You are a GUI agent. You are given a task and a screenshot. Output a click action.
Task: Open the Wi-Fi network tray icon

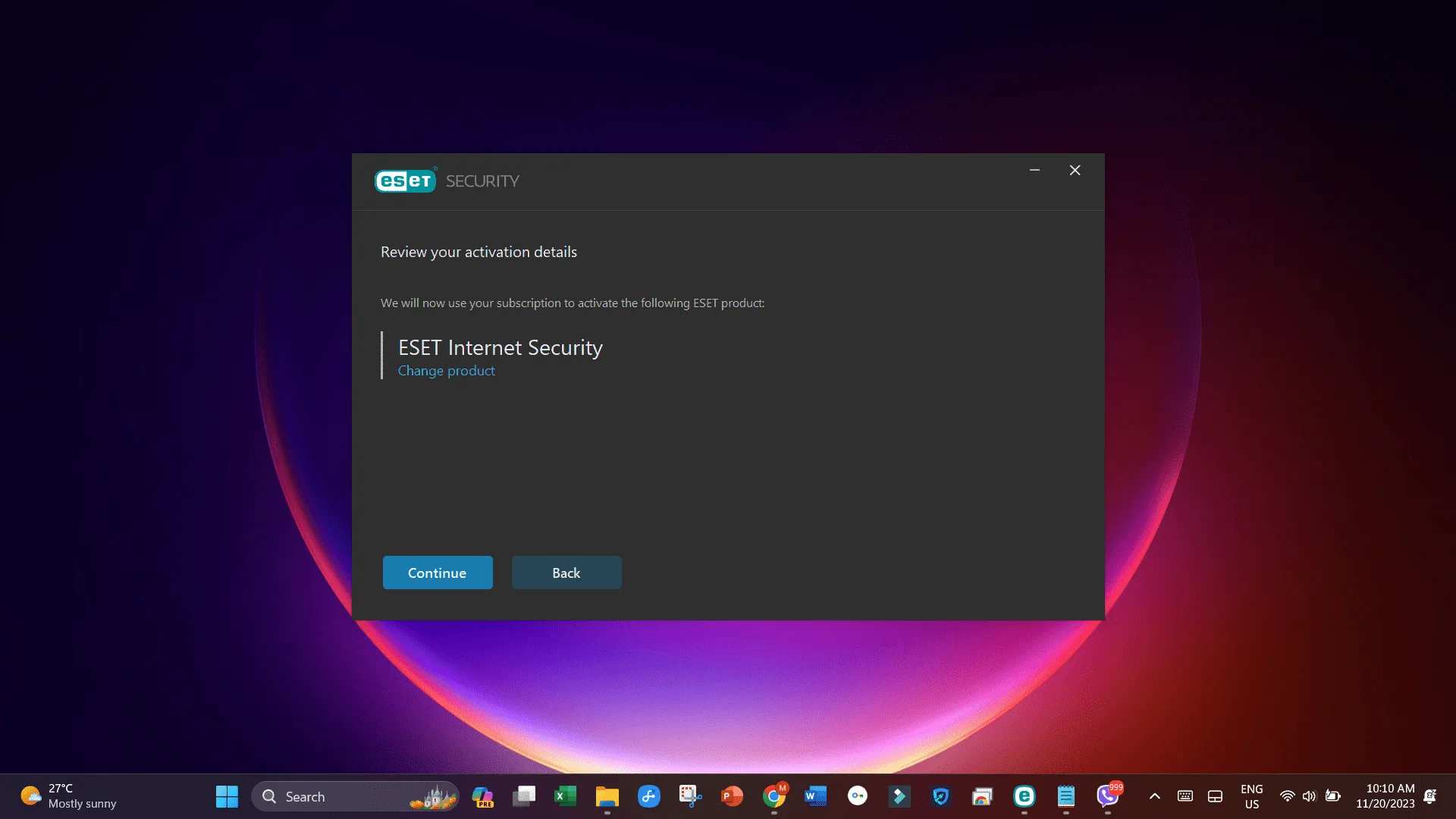coord(1287,796)
